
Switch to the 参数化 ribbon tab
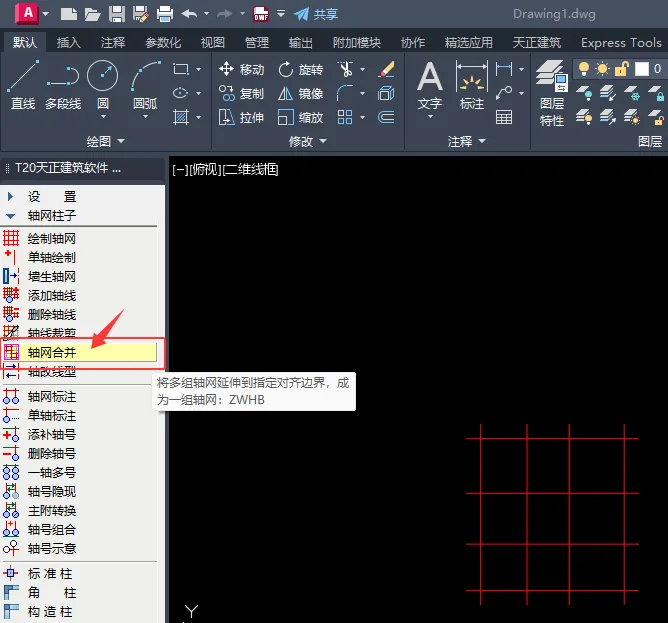(163, 43)
